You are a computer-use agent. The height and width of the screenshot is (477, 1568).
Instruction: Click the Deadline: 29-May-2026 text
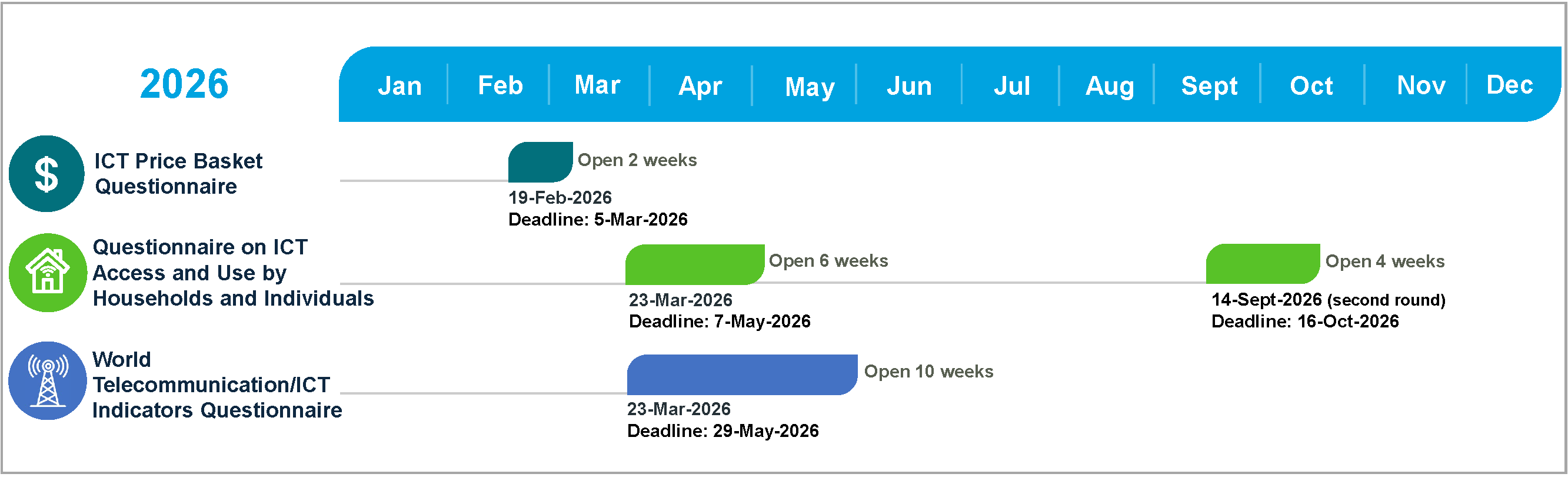[723, 431]
